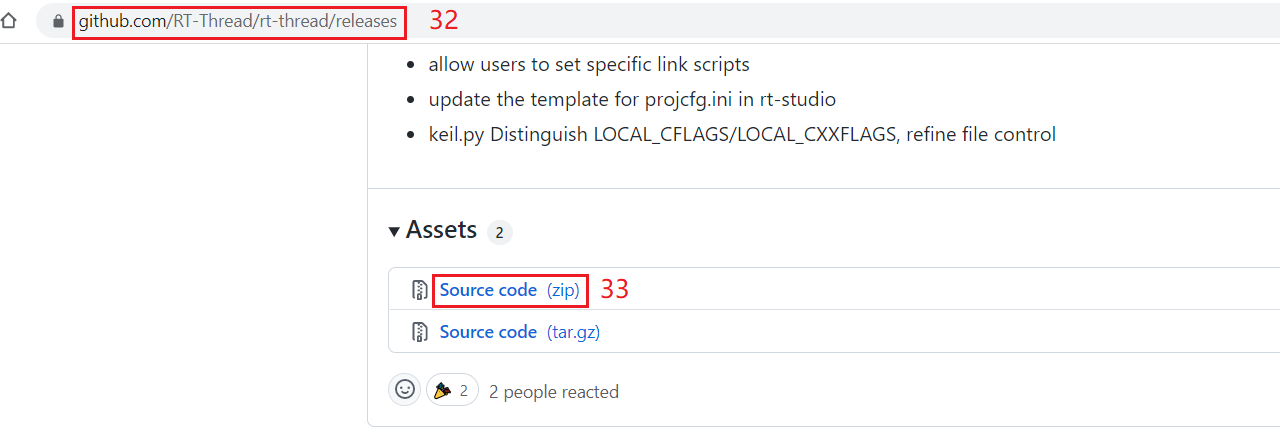Click the "2 people reacted" text
Screen dimensions: 1280x435
pyautogui.click(x=553, y=392)
